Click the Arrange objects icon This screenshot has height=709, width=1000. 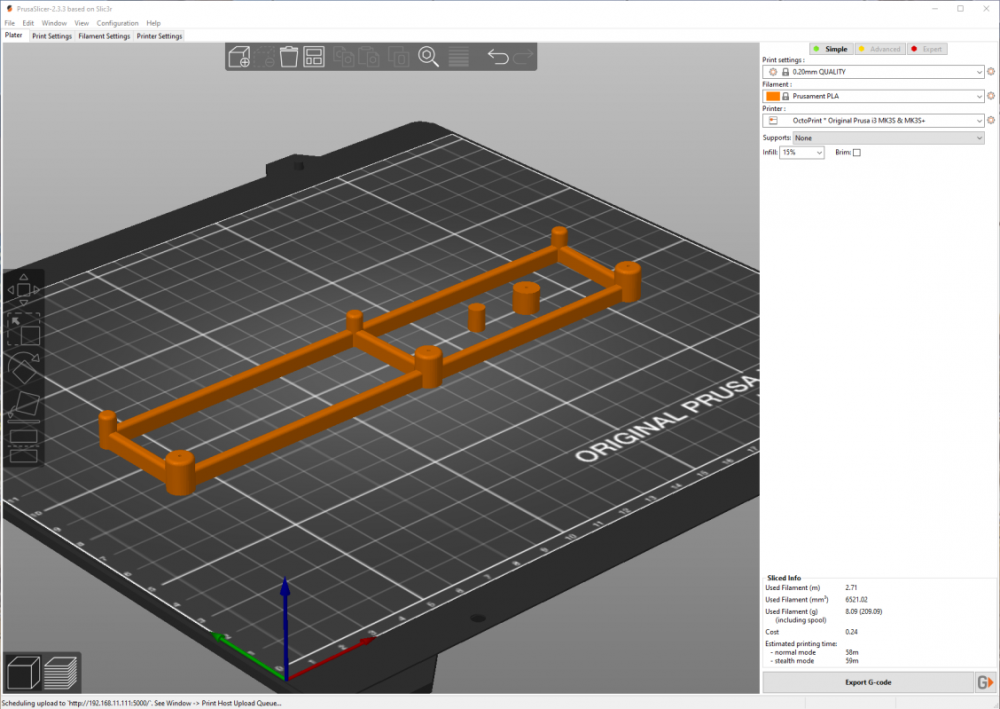coord(314,57)
